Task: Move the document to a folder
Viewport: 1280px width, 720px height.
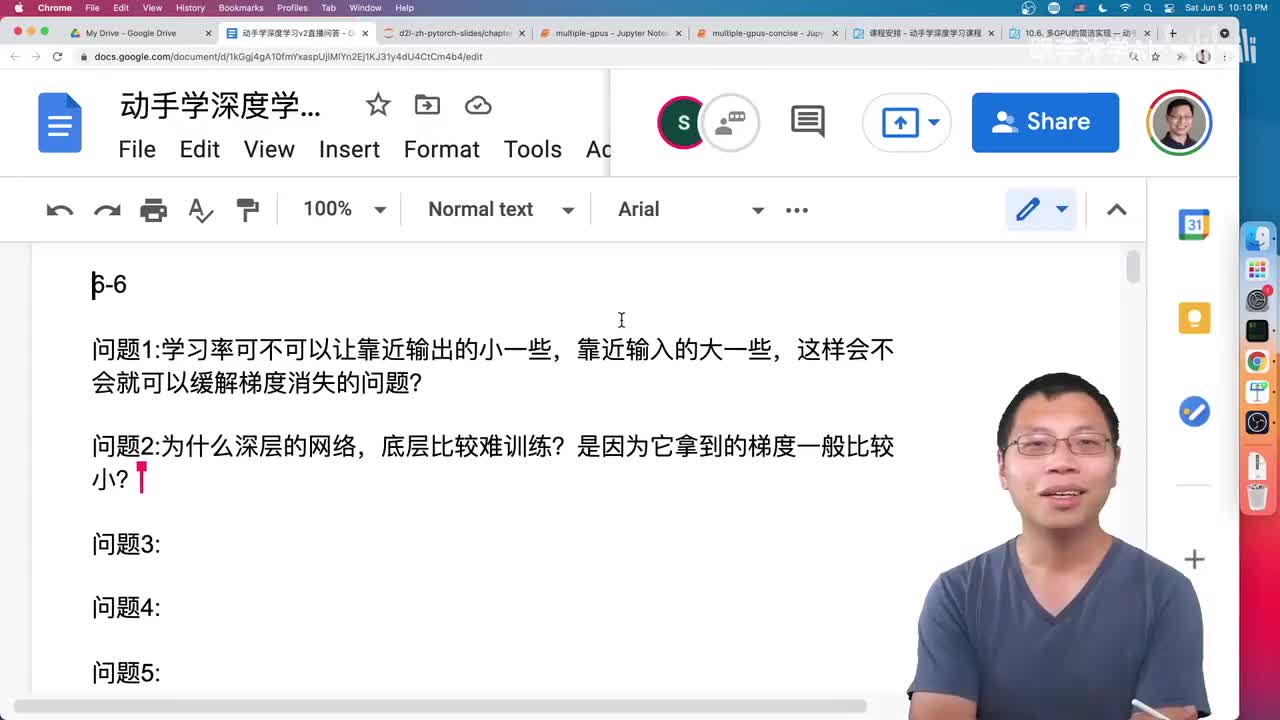Action: click(427, 105)
